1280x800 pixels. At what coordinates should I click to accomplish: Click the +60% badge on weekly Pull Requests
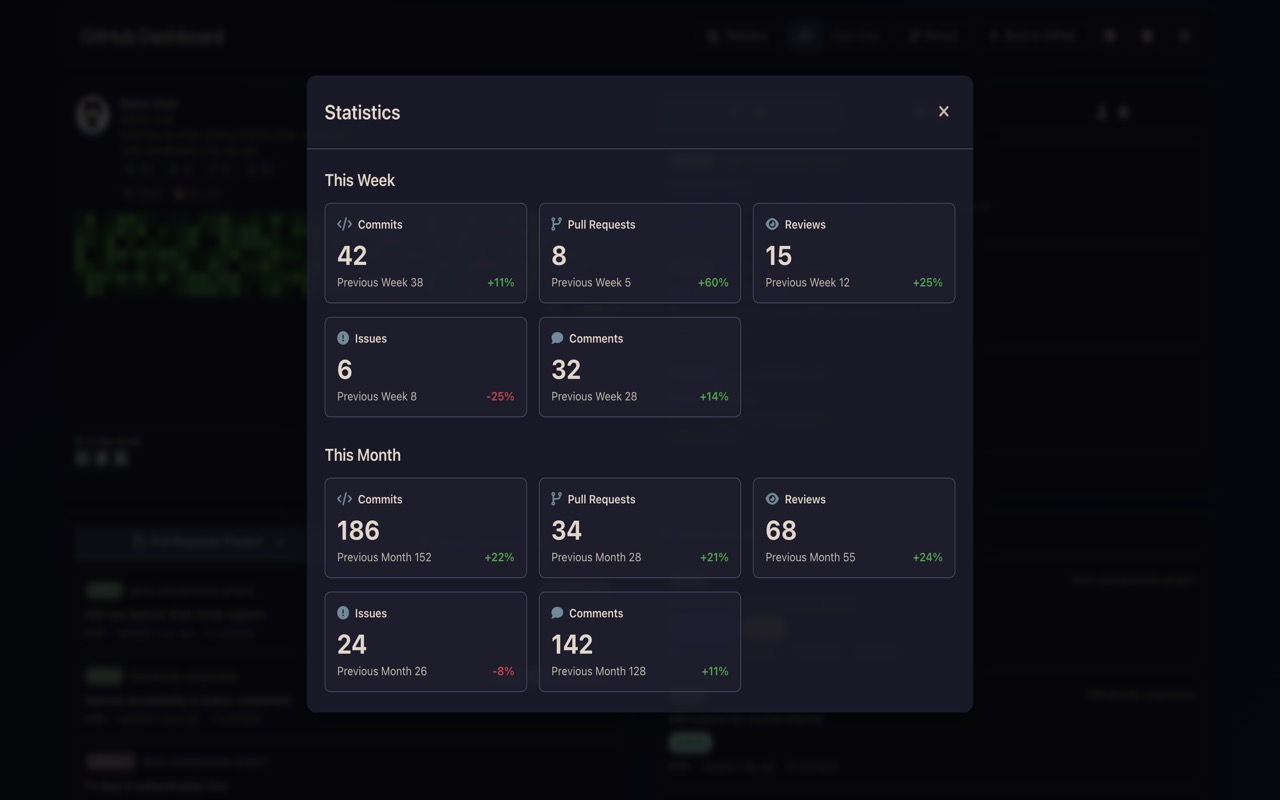[x=712, y=282]
